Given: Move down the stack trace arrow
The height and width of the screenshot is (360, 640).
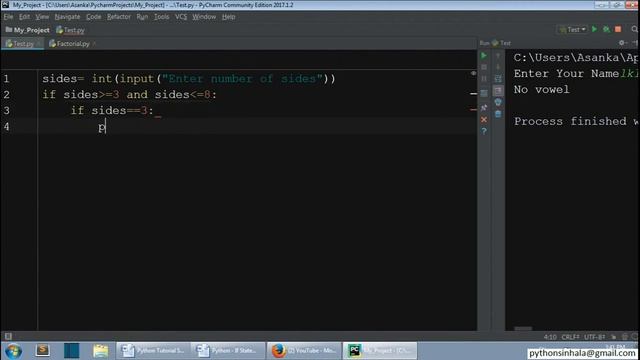Looking at the screenshot, I should [498, 67].
